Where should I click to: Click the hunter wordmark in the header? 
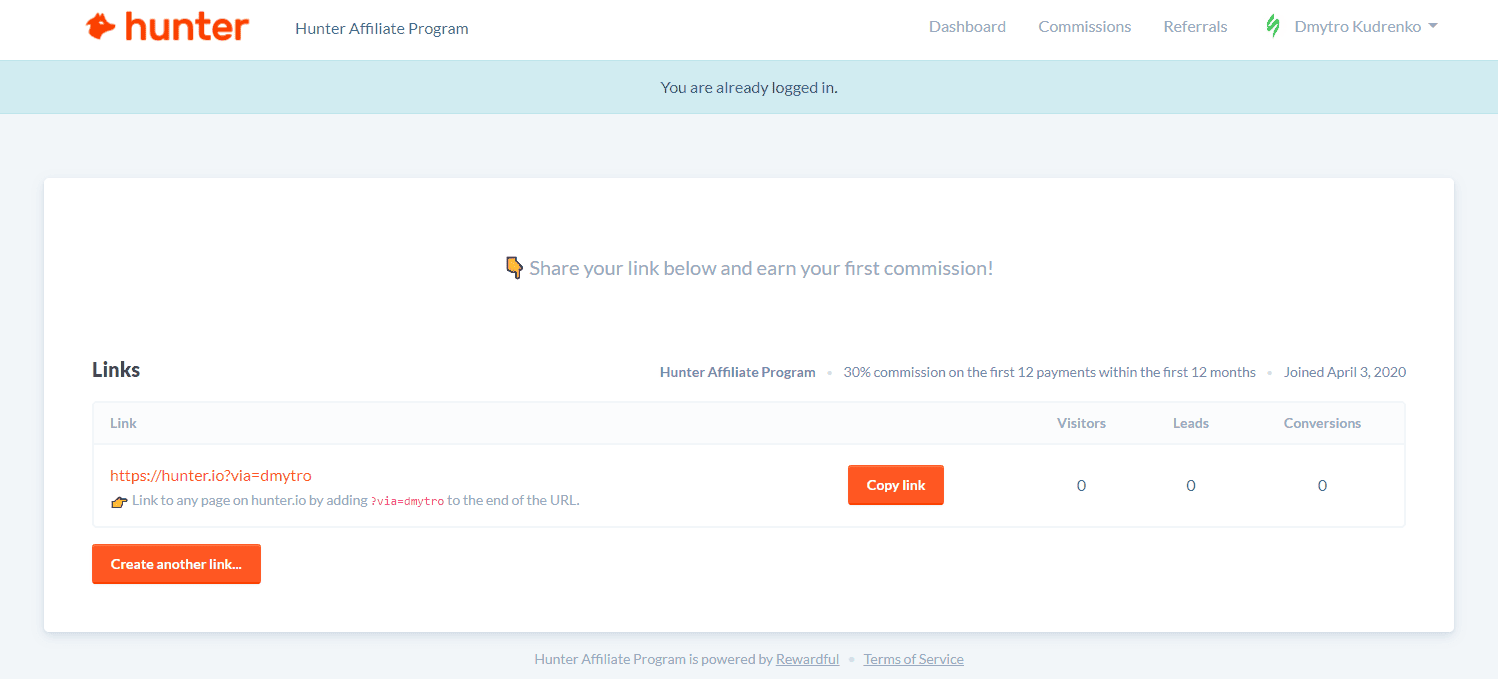point(187,27)
